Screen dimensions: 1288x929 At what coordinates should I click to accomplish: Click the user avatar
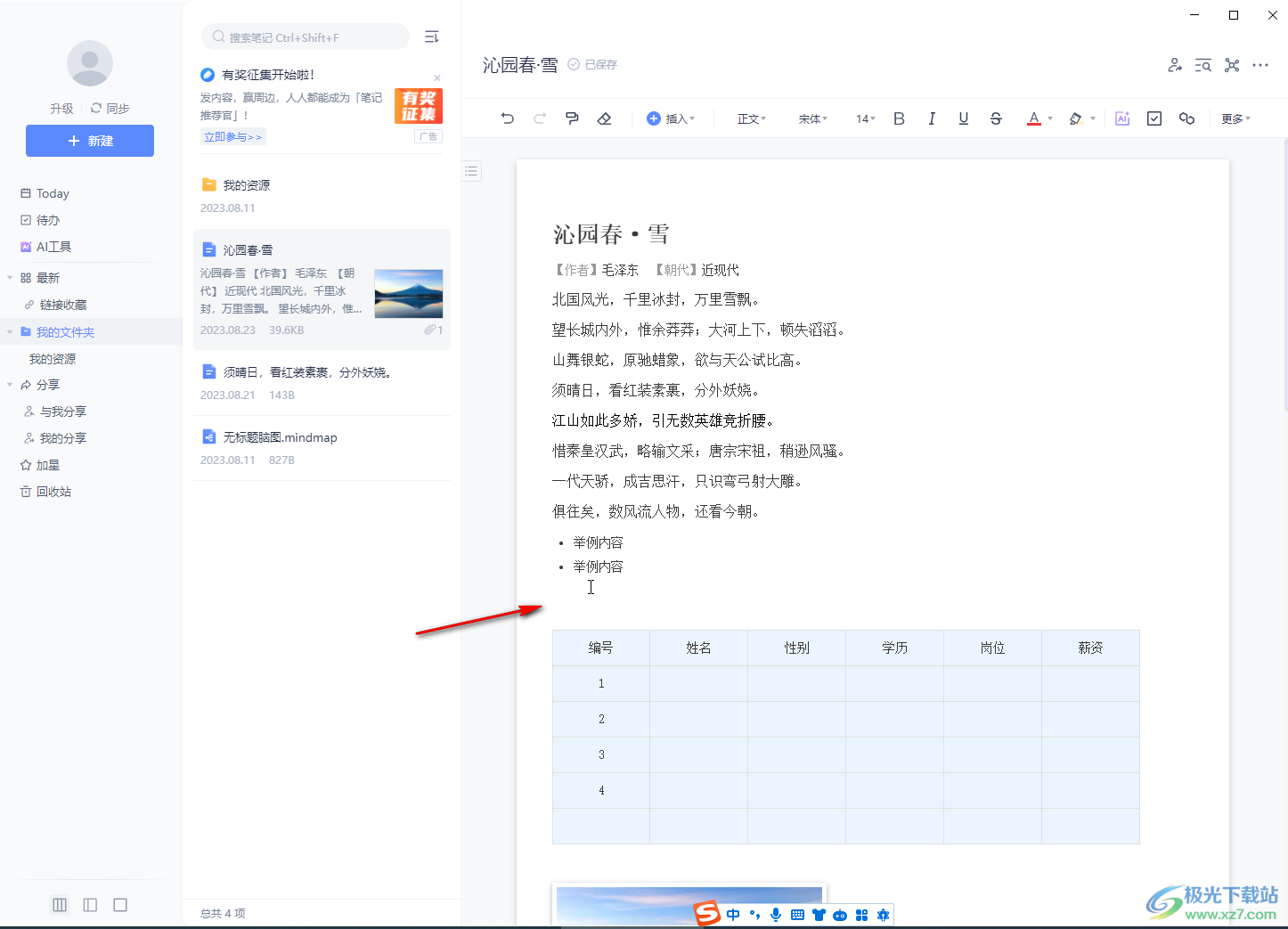pyautogui.click(x=90, y=63)
